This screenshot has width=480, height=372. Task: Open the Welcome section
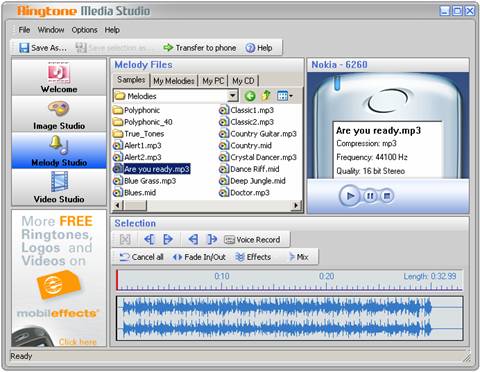(59, 77)
